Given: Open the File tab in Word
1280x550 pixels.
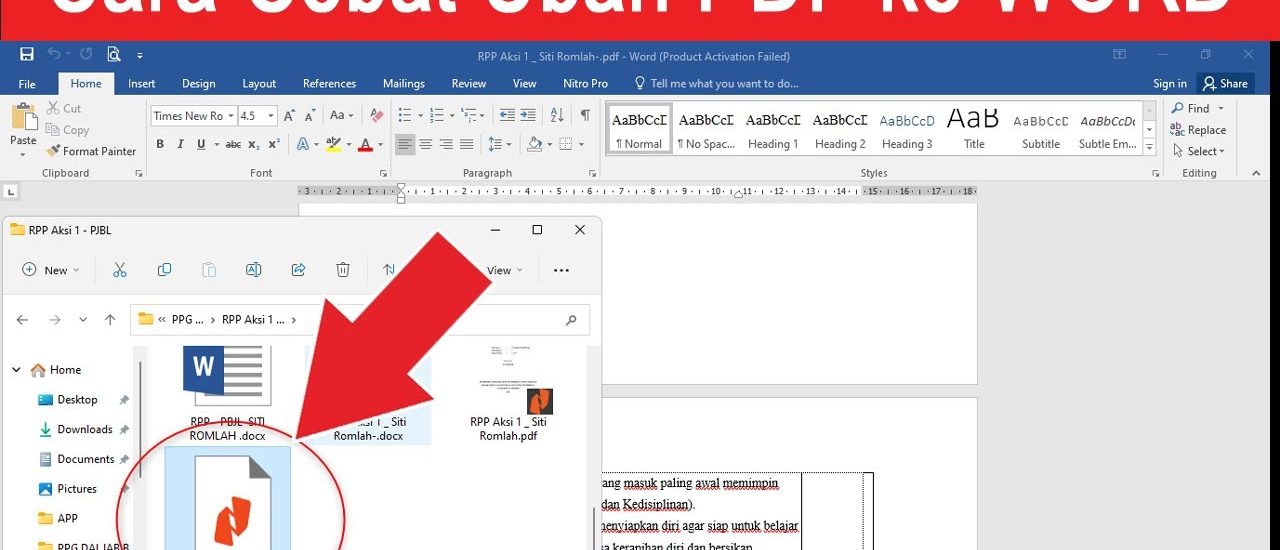Looking at the screenshot, I should [x=27, y=84].
